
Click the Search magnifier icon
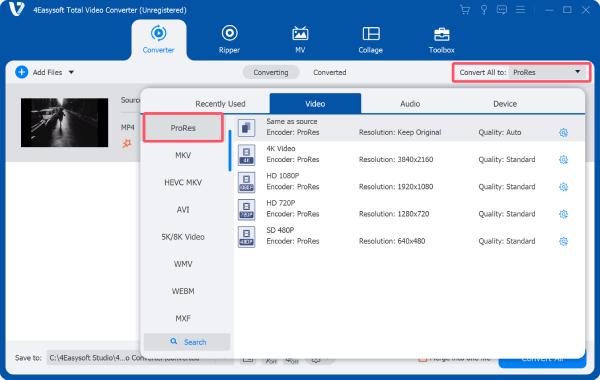click(174, 341)
